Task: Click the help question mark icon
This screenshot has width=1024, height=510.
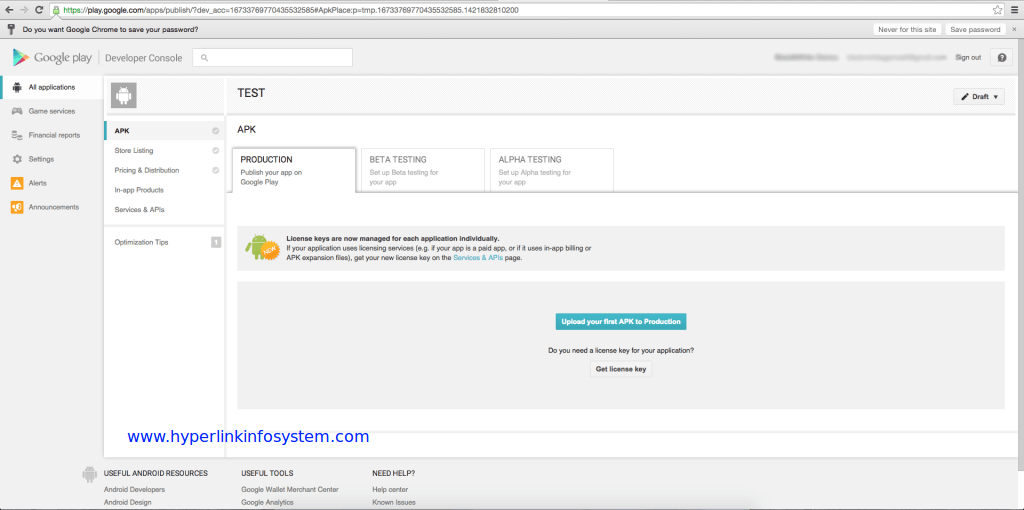Action: (x=1001, y=57)
